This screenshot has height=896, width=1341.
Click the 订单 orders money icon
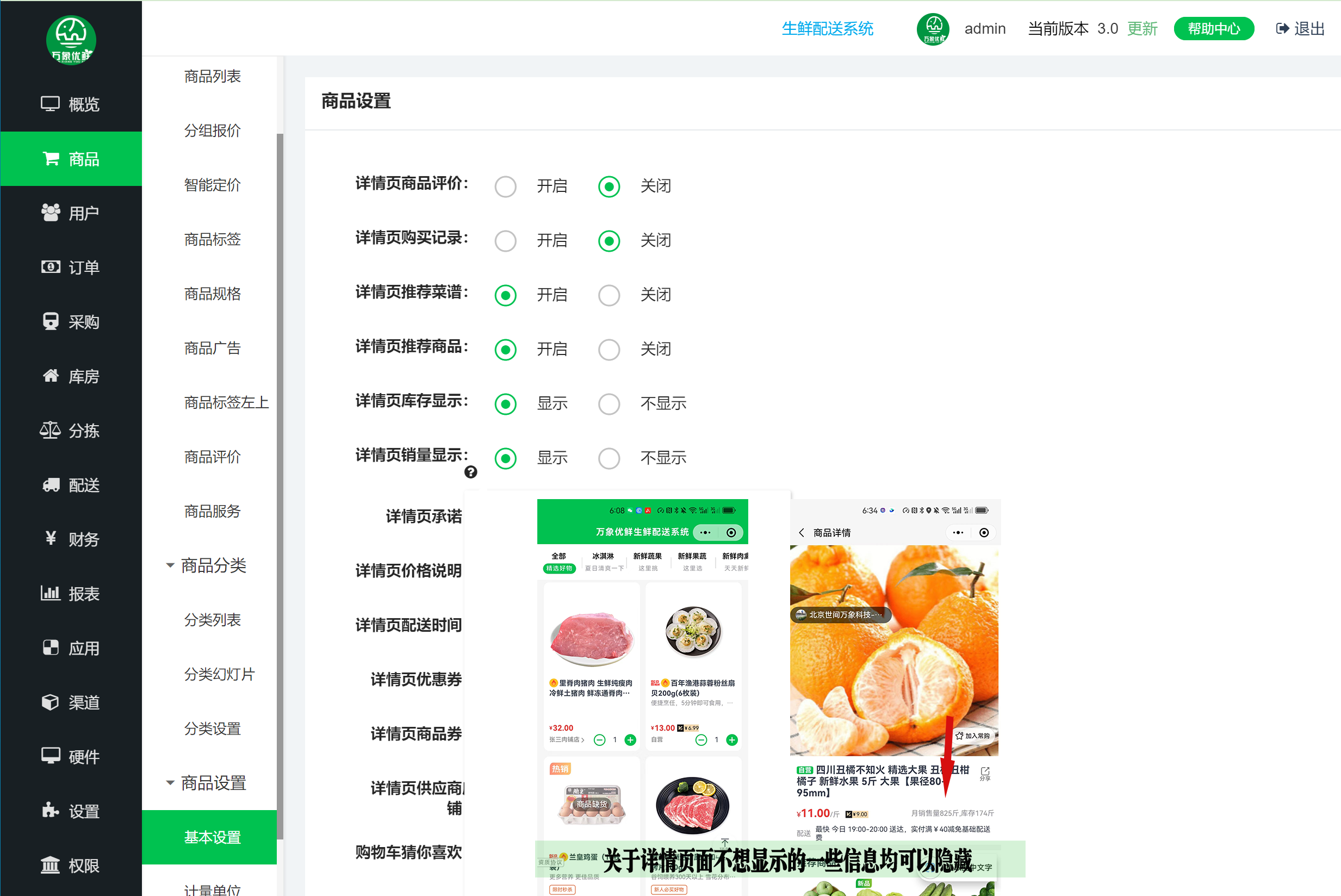point(51,267)
